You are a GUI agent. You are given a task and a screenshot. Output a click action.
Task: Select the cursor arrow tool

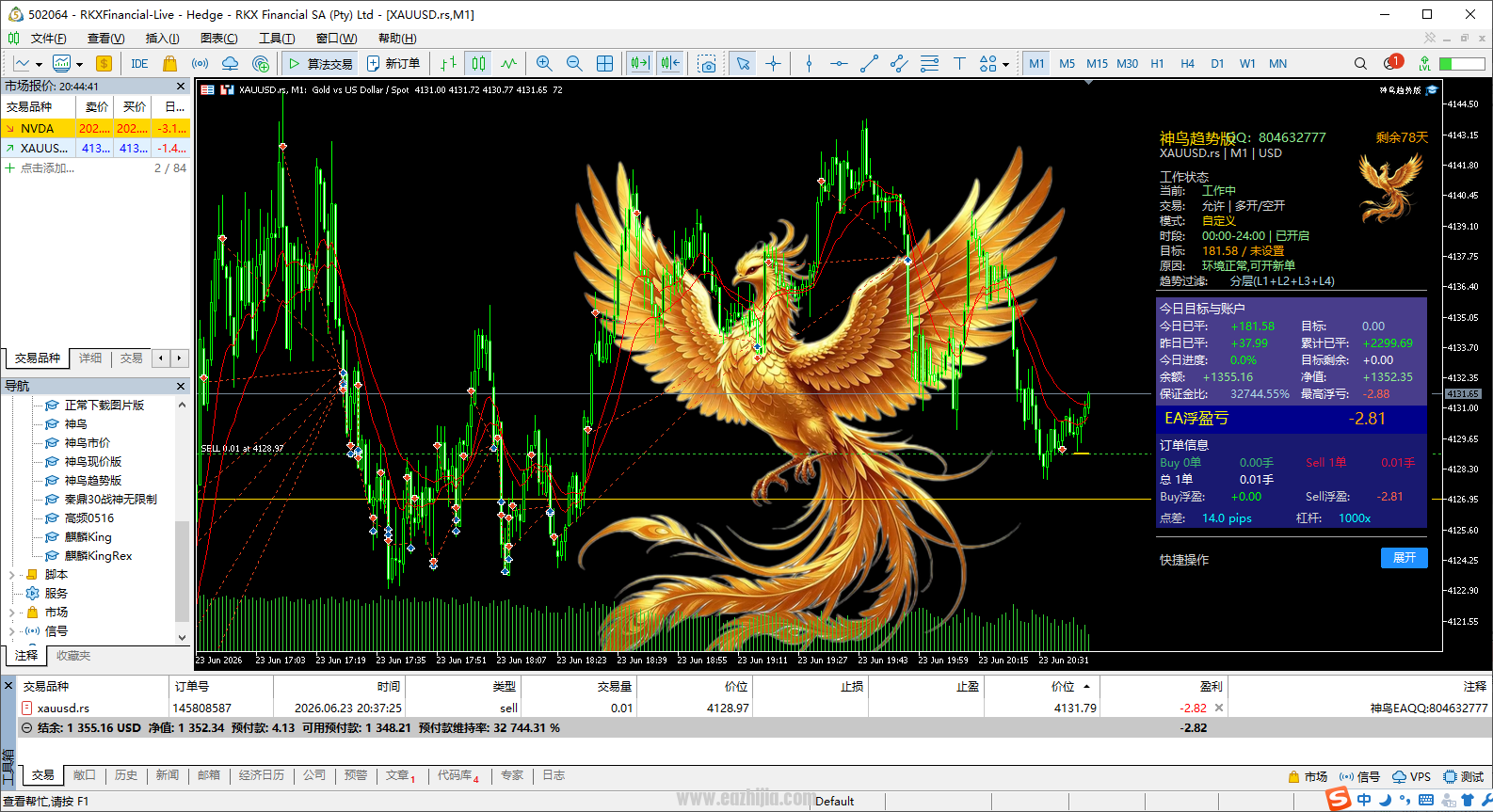[743, 64]
